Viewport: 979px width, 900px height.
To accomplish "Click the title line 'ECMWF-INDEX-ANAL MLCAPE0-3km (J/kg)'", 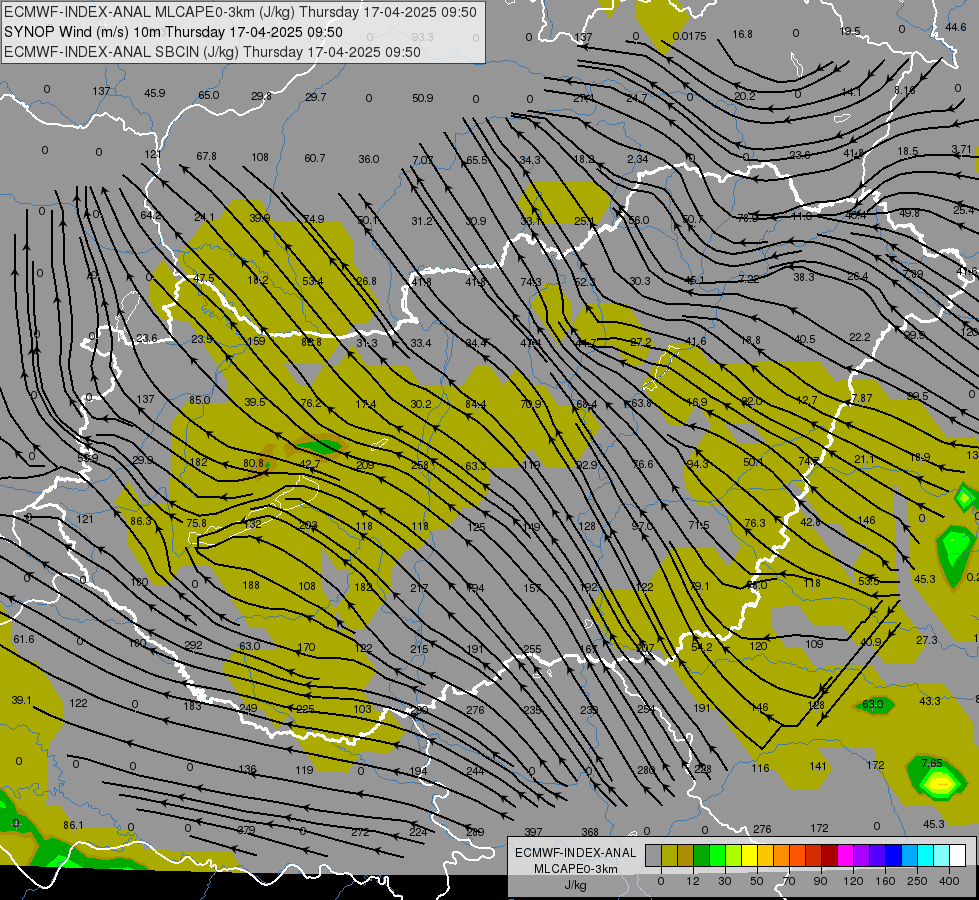I will click(240, 12).
